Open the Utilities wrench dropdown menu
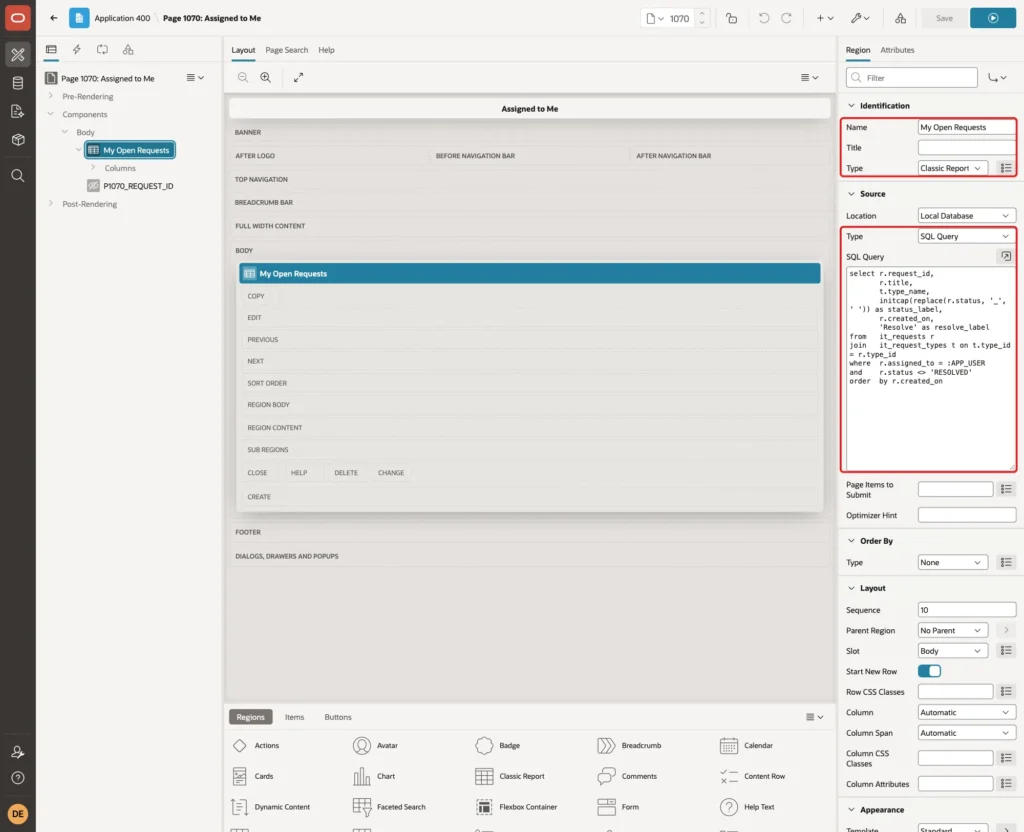The width and height of the screenshot is (1024, 832). pyautogui.click(x=859, y=18)
